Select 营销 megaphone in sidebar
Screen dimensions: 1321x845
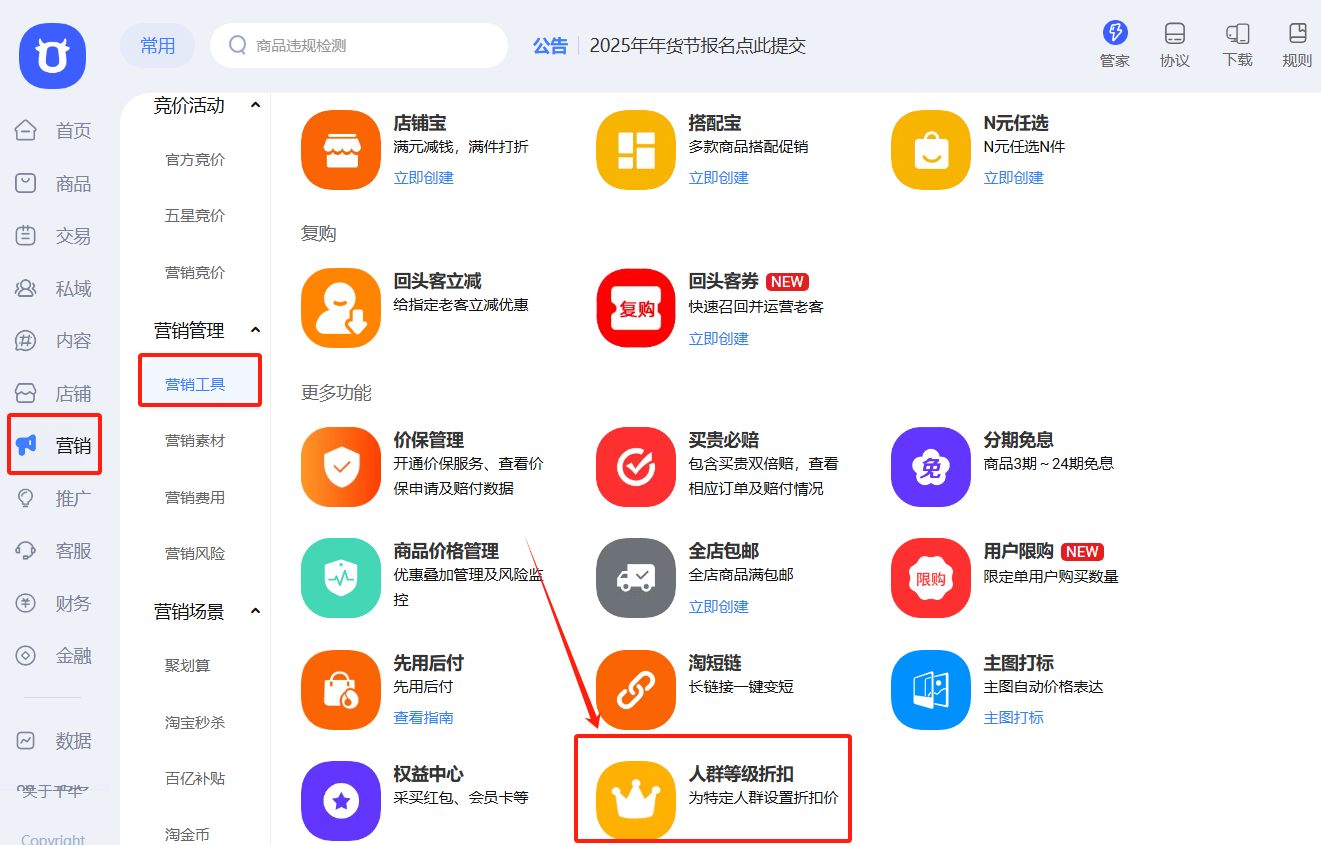[x=54, y=446]
